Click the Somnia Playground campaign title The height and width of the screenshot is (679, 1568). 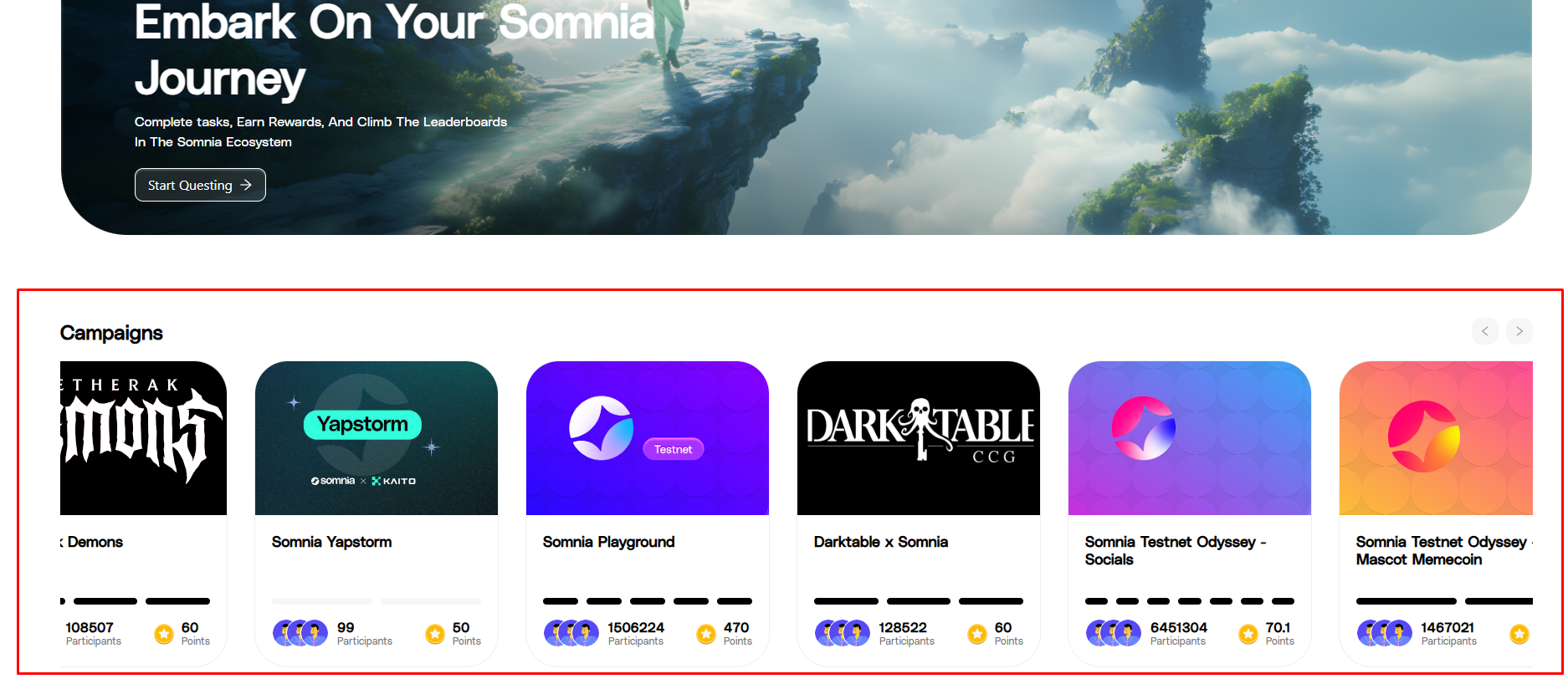pyautogui.click(x=608, y=542)
